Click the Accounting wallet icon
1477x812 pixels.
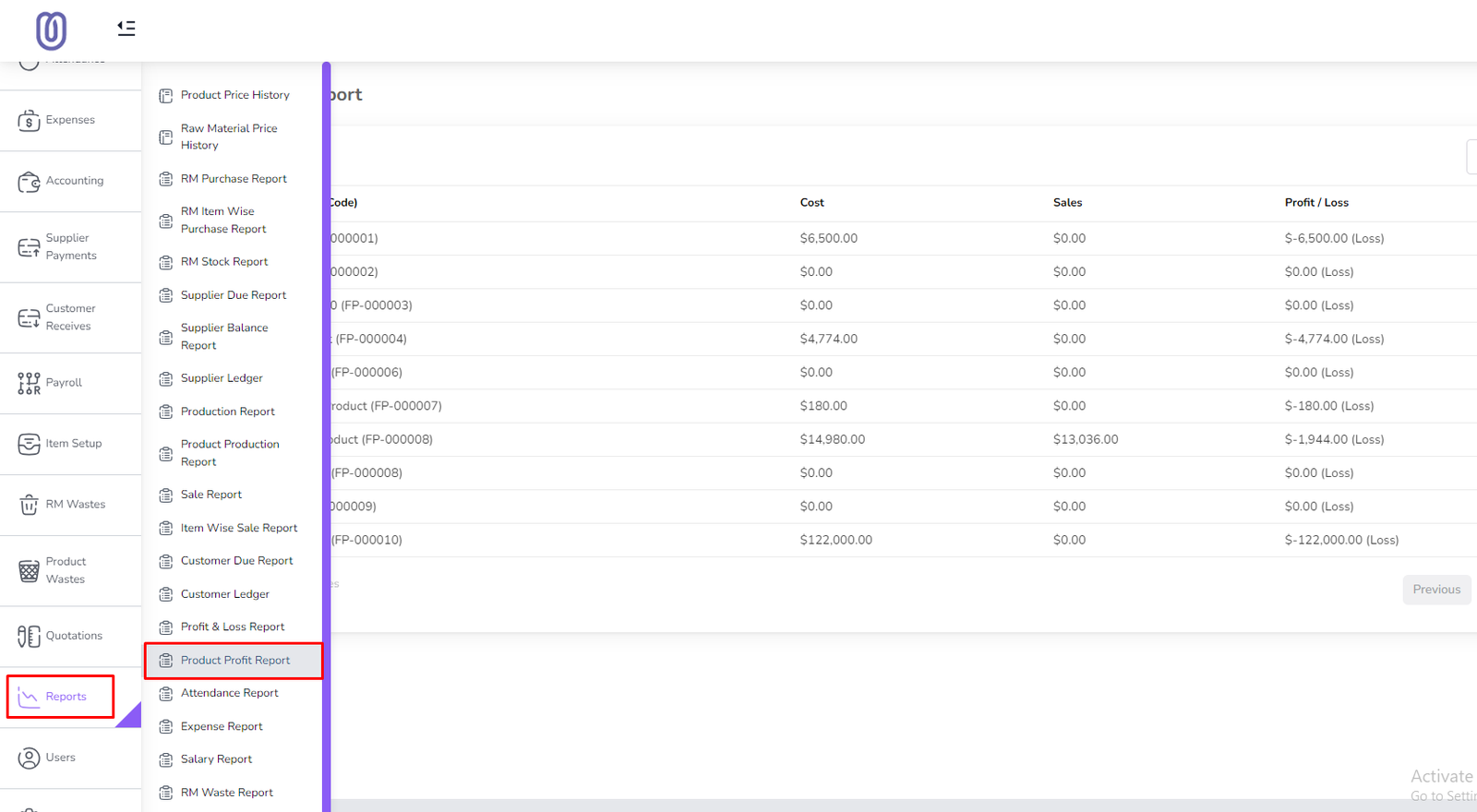(29, 182)
